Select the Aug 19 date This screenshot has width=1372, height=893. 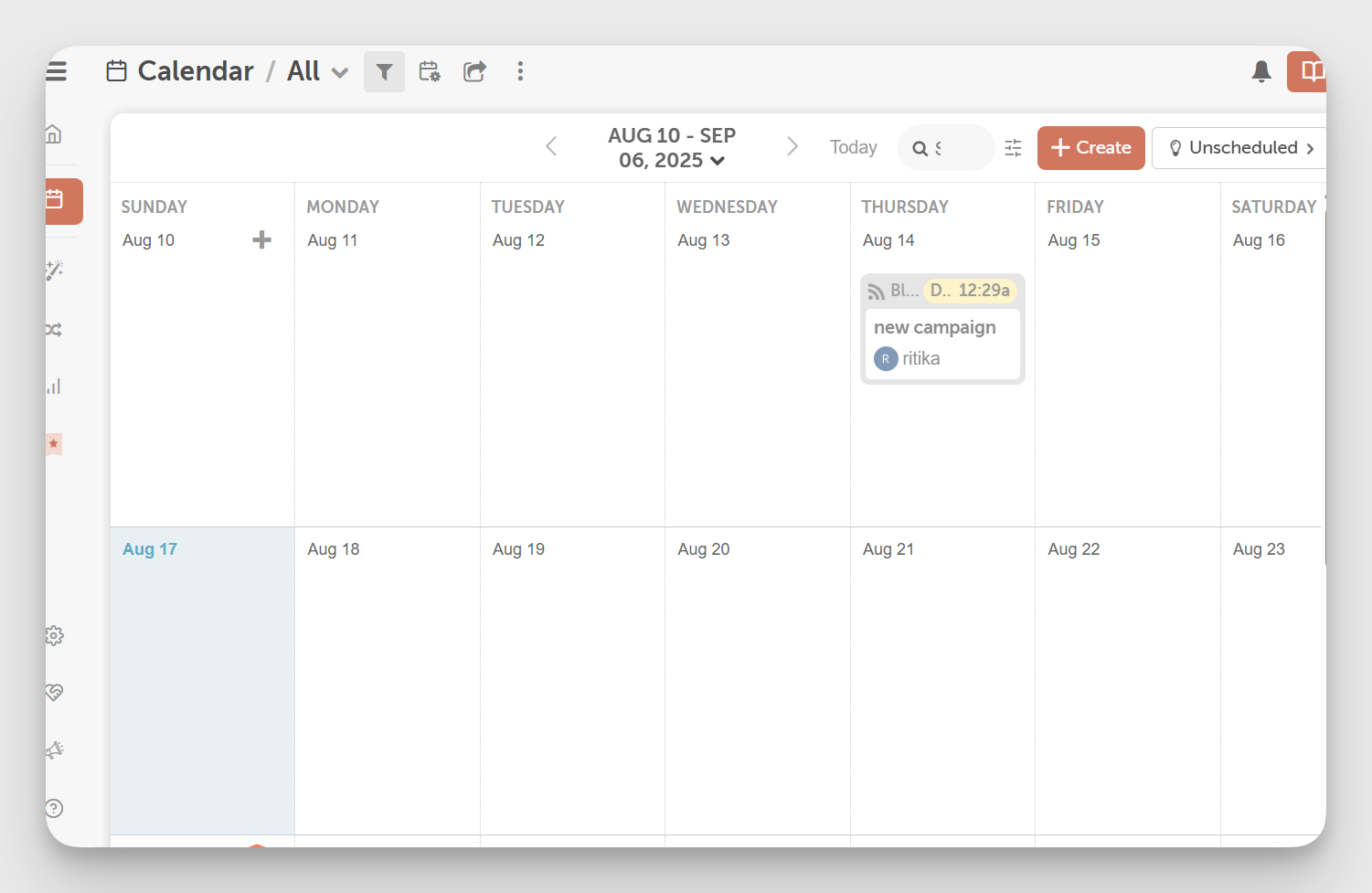pos(518,549)
